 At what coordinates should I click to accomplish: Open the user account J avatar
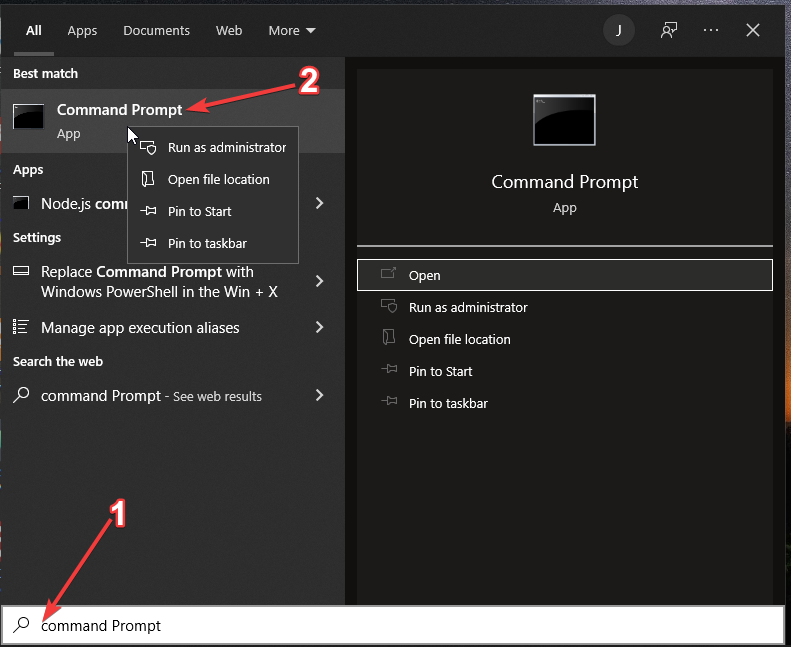tap(618, 30)
